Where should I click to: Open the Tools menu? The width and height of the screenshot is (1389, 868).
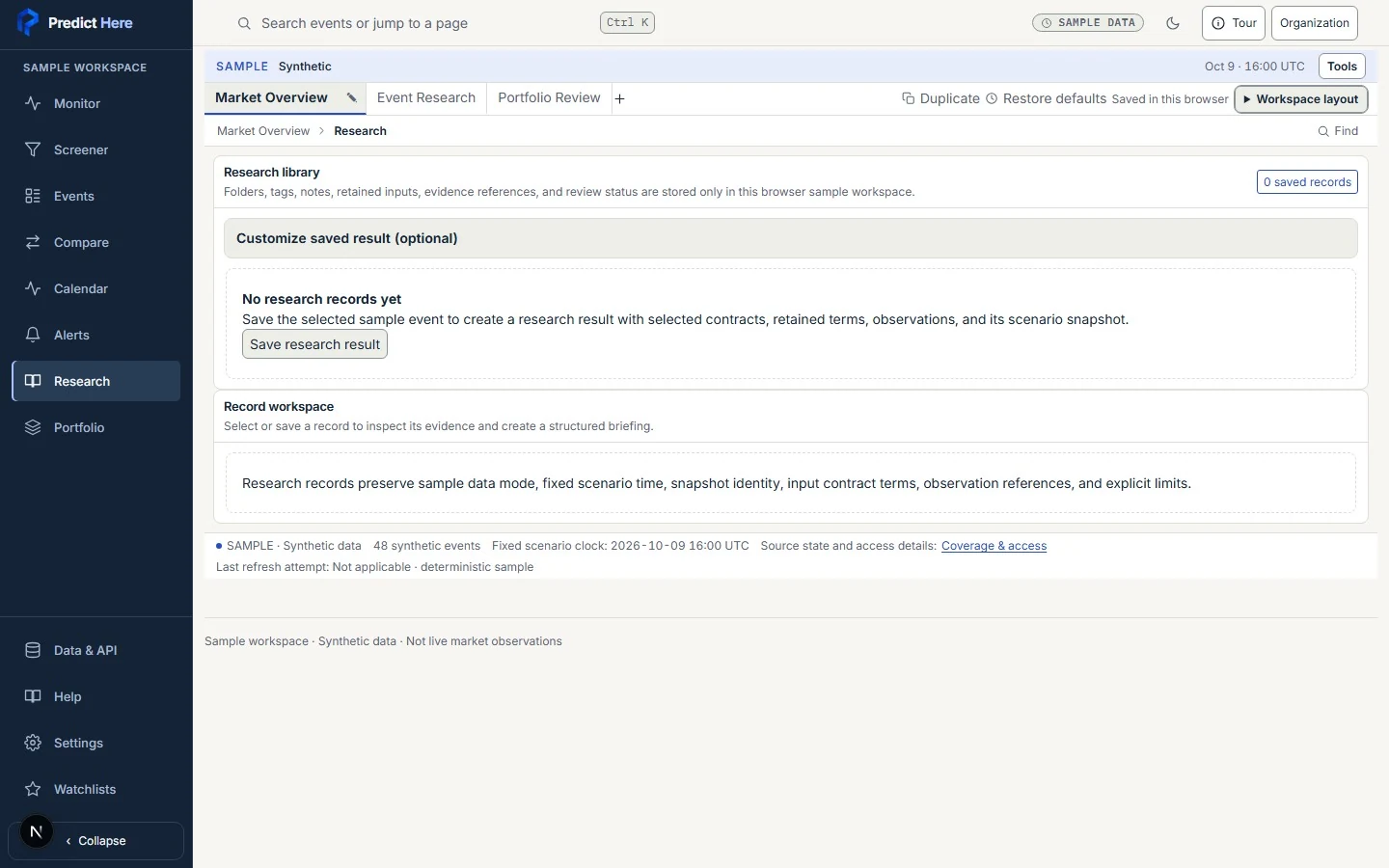click(x=1342, y=67)
